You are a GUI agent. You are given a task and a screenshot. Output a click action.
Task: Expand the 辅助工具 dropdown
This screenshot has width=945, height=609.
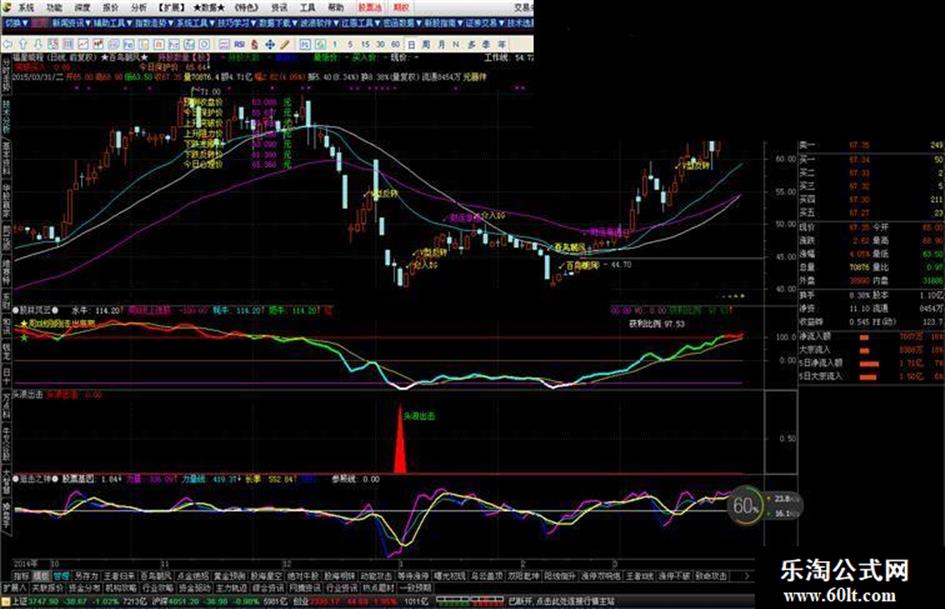point(113,23)
